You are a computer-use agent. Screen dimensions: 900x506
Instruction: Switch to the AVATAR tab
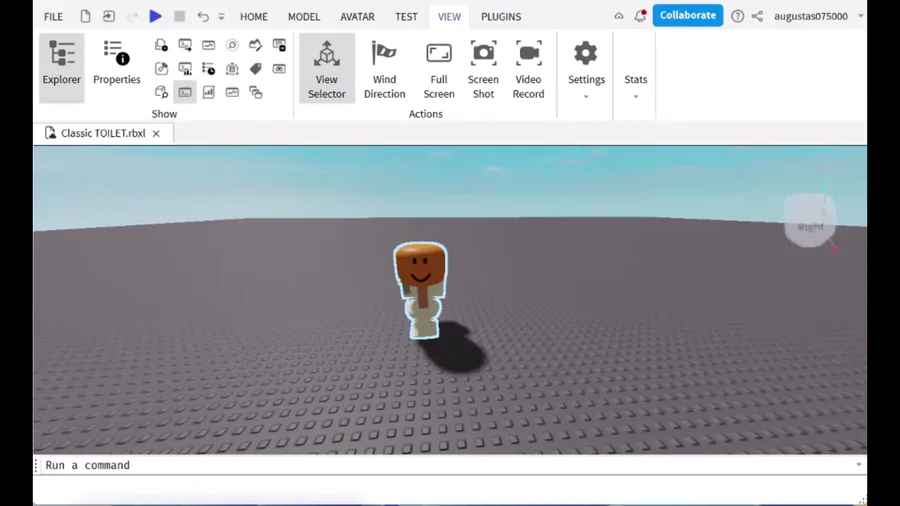tap(357, 17)
